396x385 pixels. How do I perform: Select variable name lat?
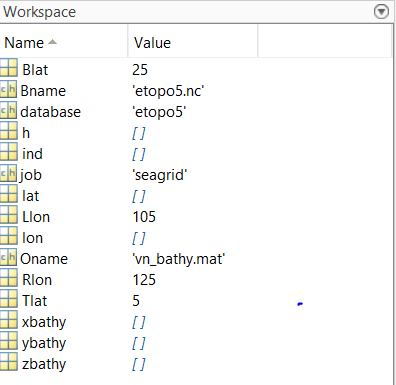pos(30,196)
